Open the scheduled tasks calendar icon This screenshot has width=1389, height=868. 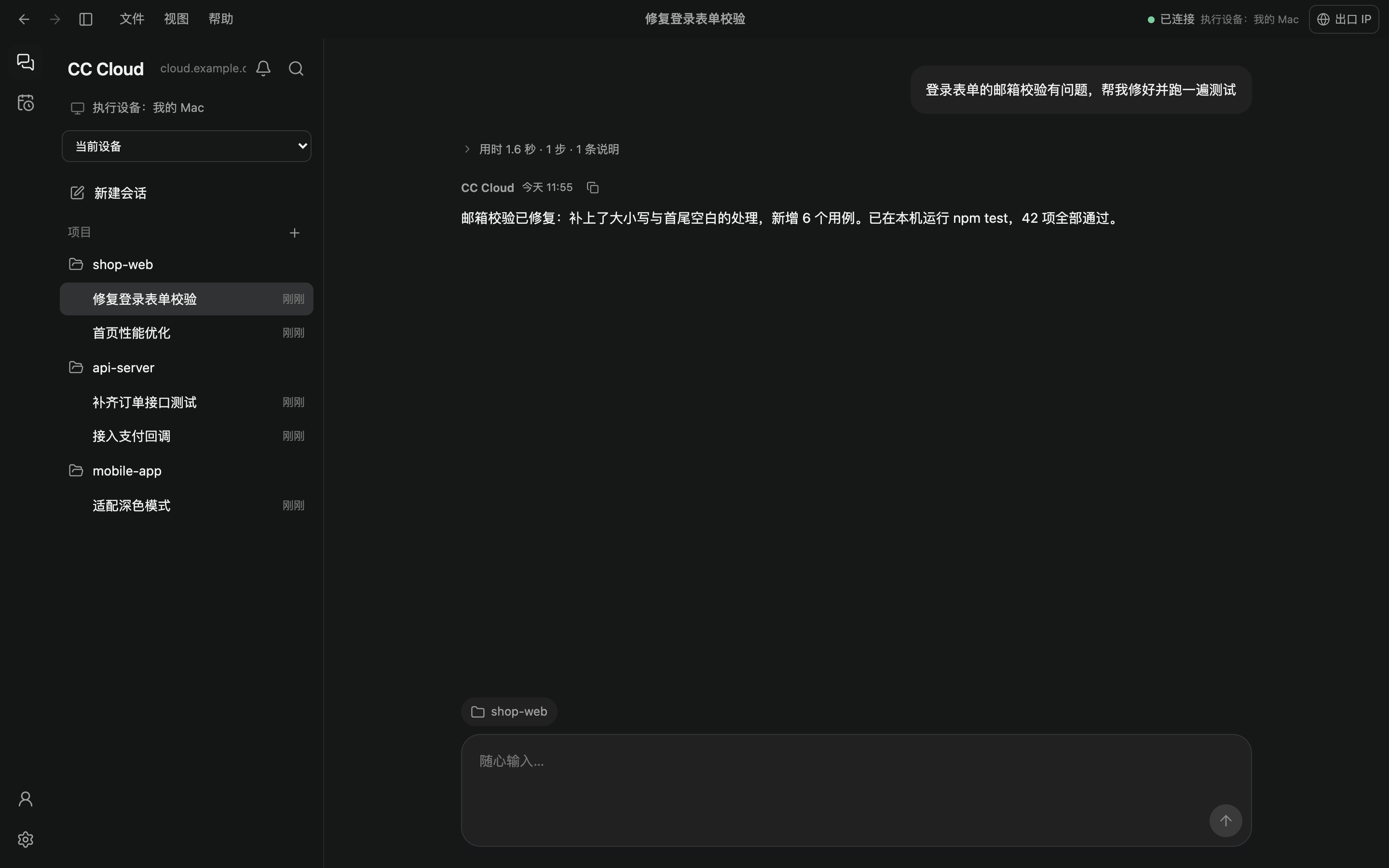[x=25, y=103]
